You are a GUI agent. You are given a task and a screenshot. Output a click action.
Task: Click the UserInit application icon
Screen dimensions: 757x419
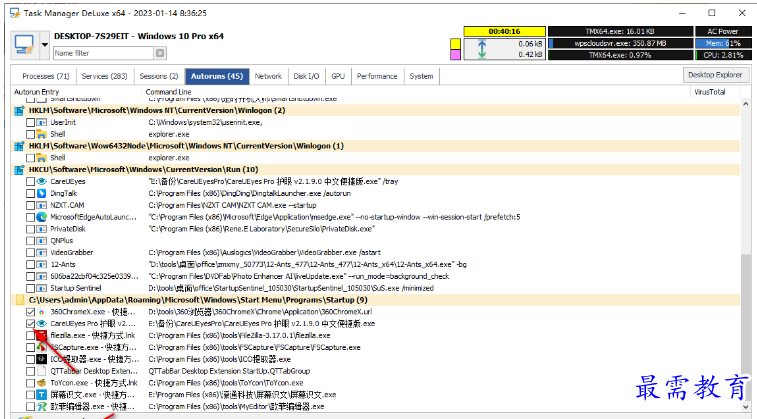click(42, 123)
